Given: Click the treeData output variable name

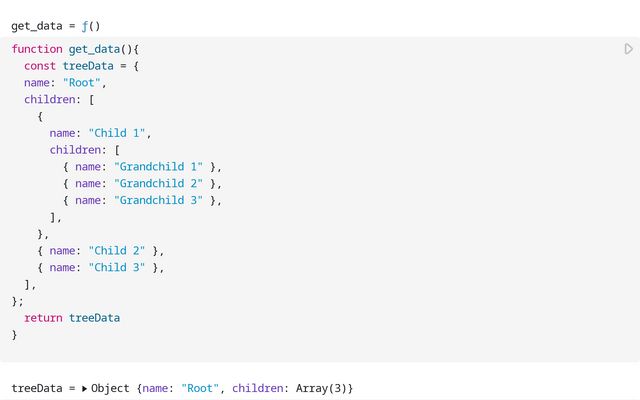Looking at the screenshot, I should (36, 388).
